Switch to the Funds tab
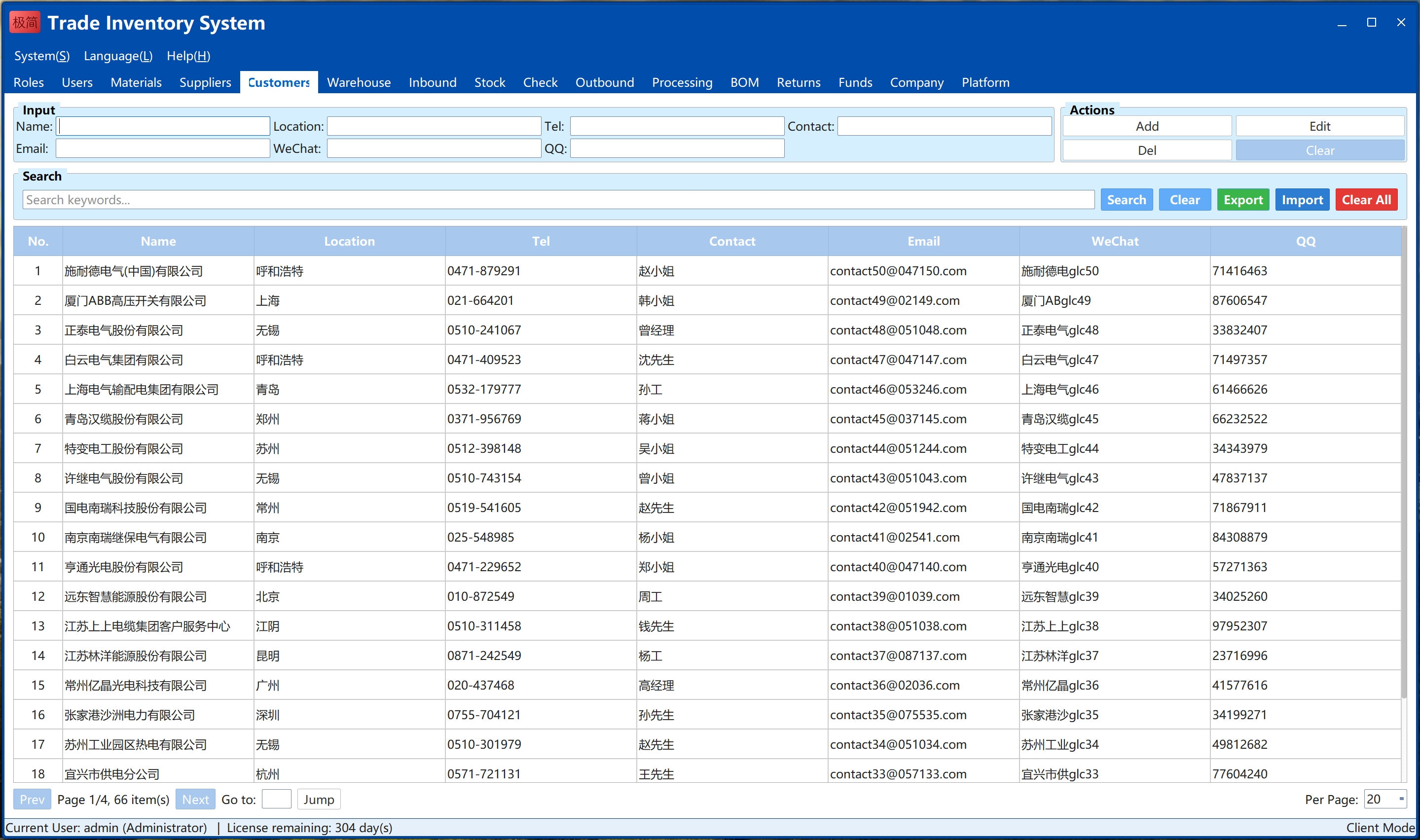The width and height of the screenshot is (1420, 840). click(x=855, y=83)
